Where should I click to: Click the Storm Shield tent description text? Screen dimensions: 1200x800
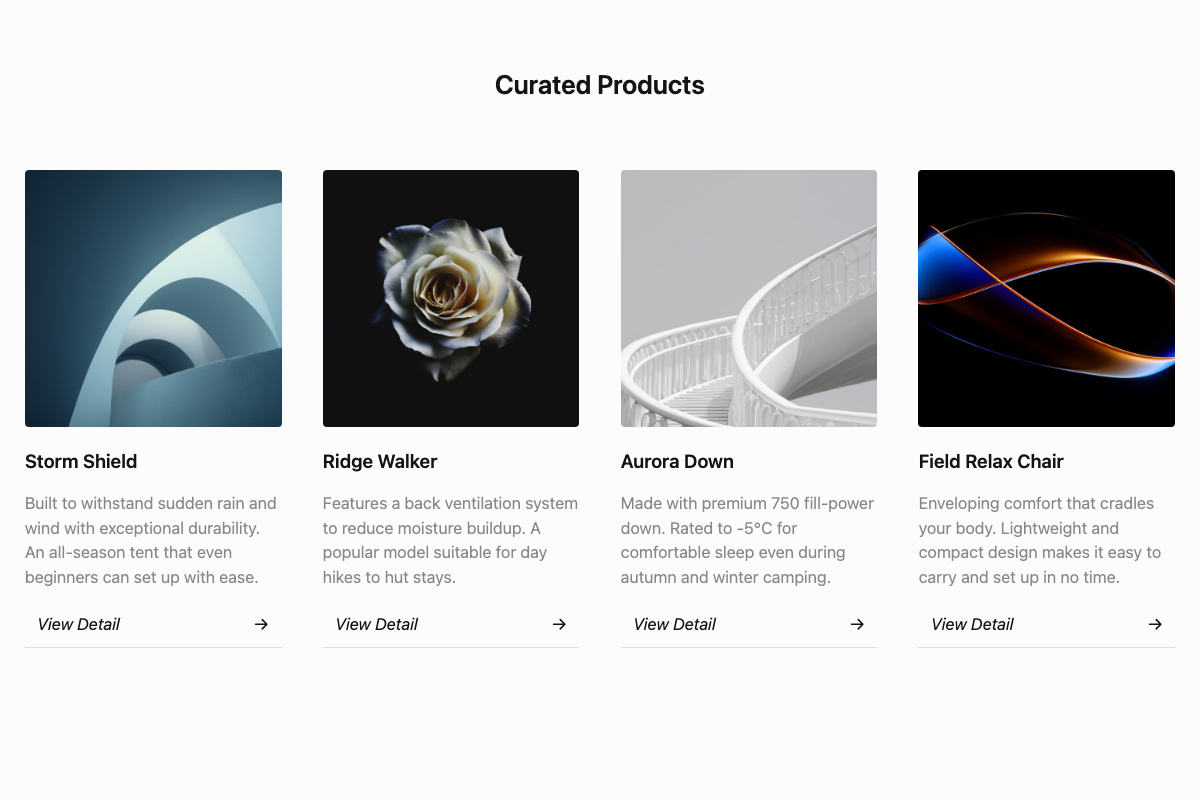pos(150,540)
